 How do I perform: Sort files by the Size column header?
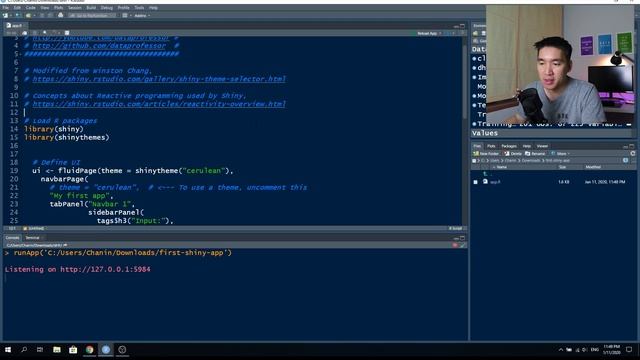click(x=562, y=167)
